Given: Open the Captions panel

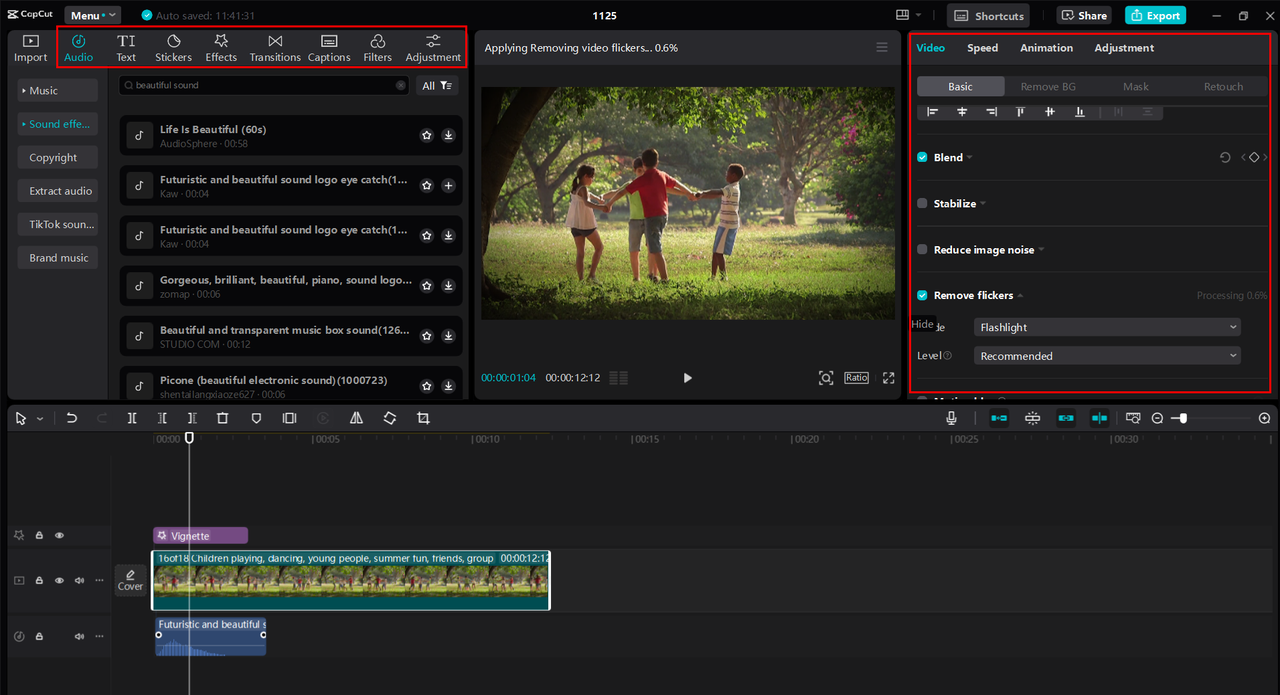Looking at the screenshot, I should (329, 48).
